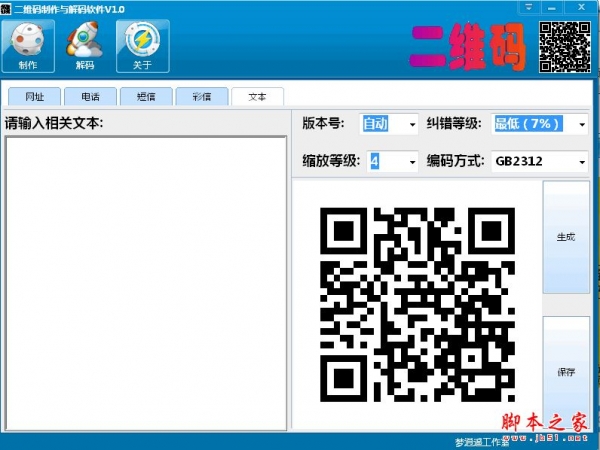Click the 编码方式 label

455,161
